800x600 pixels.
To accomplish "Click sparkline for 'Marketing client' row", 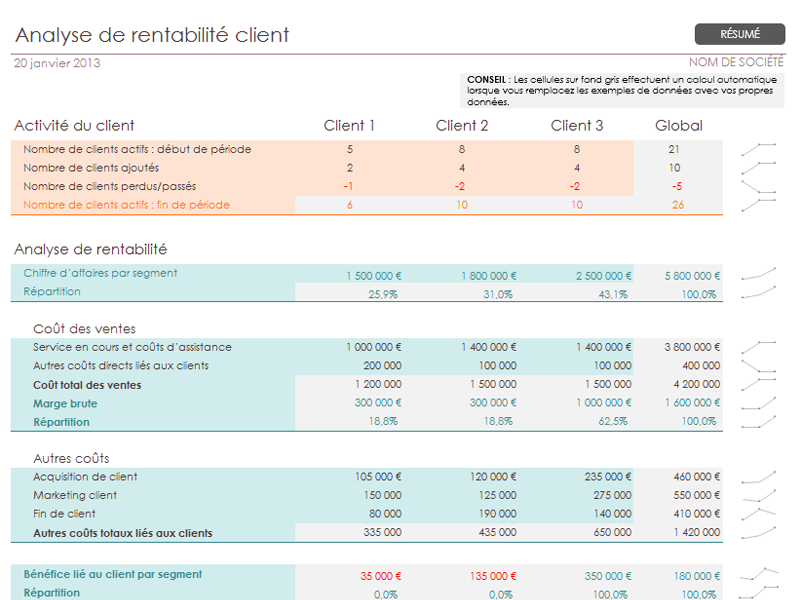I will coord(759,495).
